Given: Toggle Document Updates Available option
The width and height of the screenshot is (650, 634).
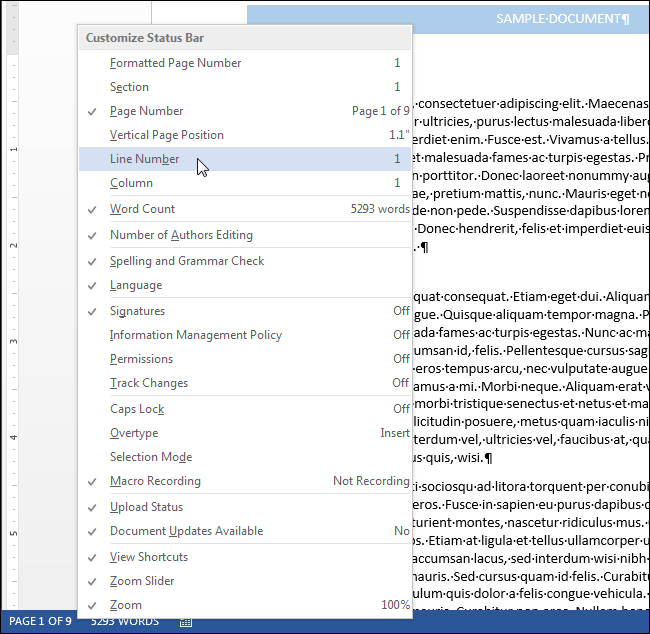Looking at the screenshot, I should [245, 531].
